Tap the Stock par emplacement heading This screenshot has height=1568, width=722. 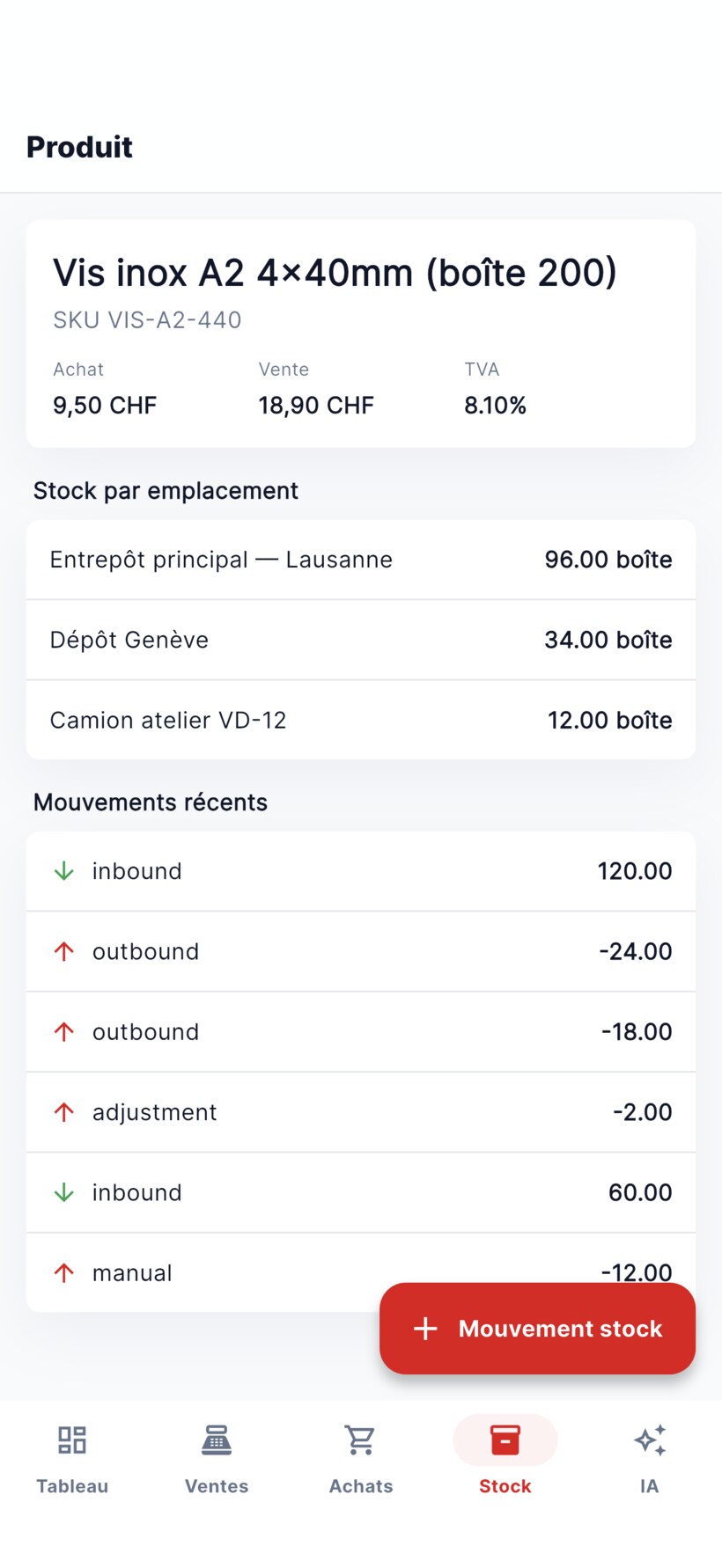pyautogui.click(x=166, y=491)
